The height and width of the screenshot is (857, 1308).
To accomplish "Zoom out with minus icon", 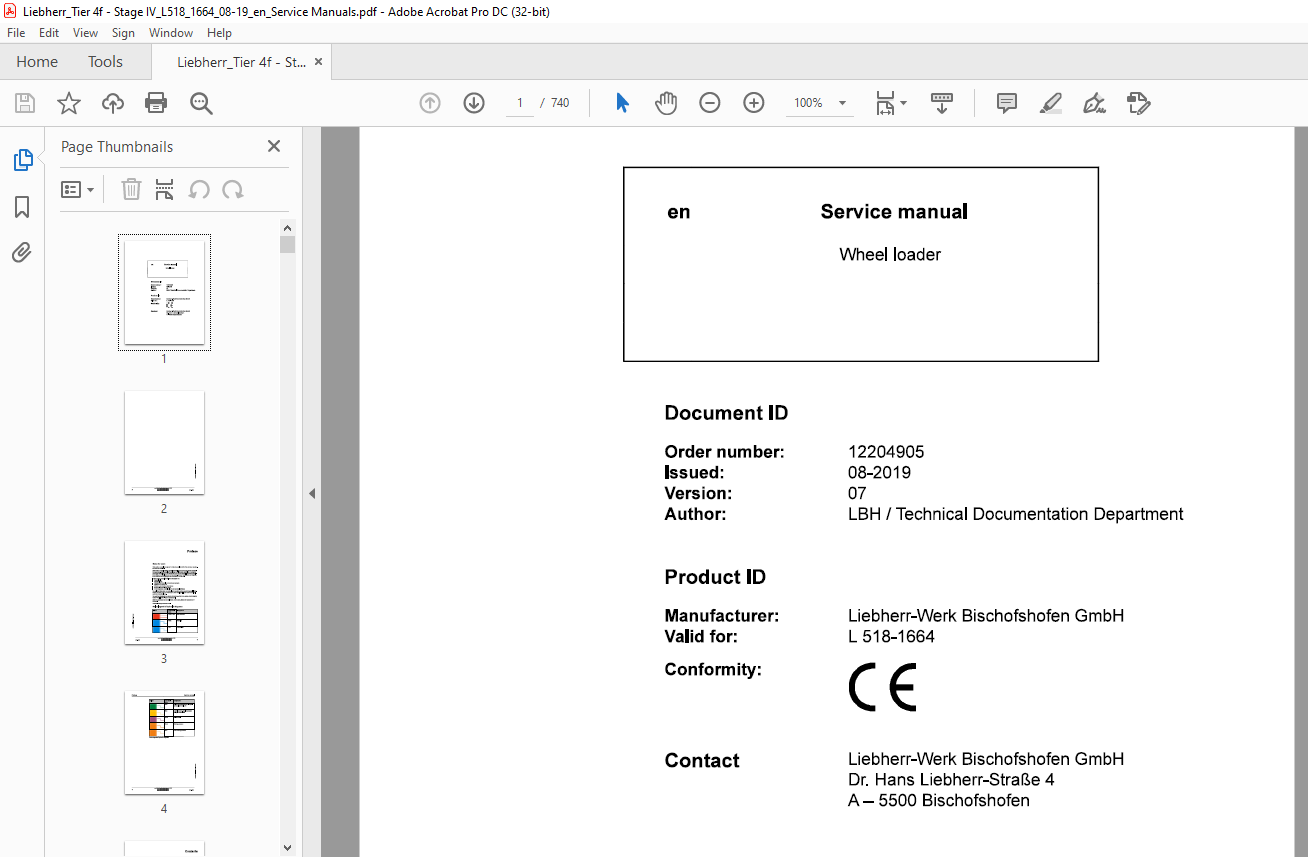I will click(710, 103).
